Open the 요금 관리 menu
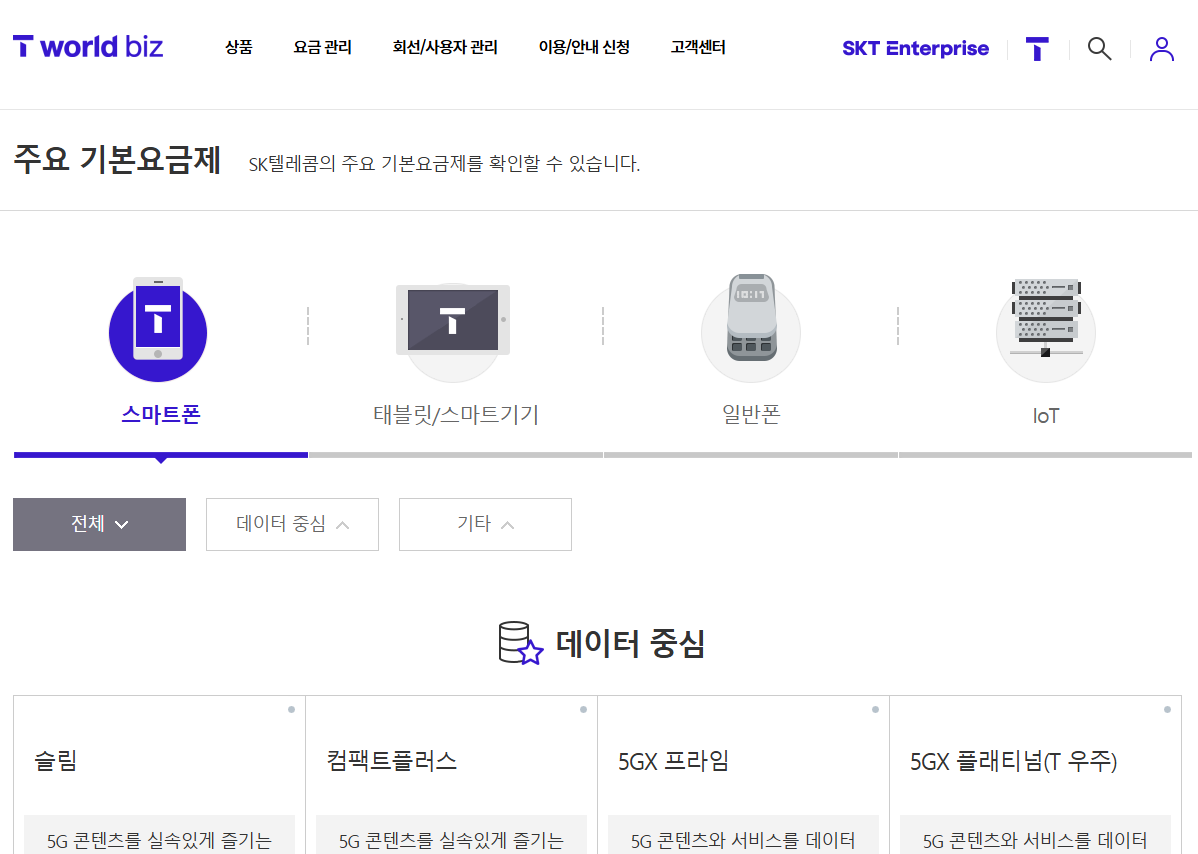Viewport: 1198px width, 854px height. pos(322,47)
